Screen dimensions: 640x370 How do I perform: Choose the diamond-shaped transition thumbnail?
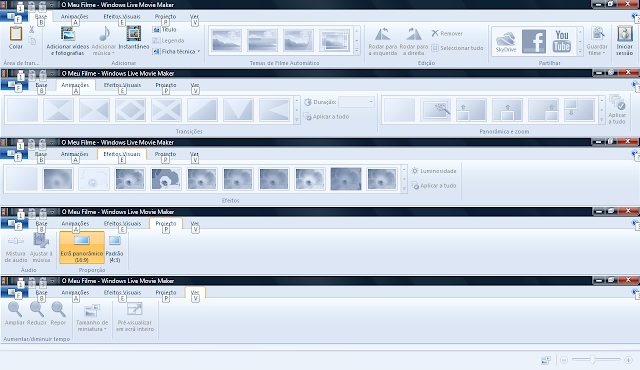(130, 109)
